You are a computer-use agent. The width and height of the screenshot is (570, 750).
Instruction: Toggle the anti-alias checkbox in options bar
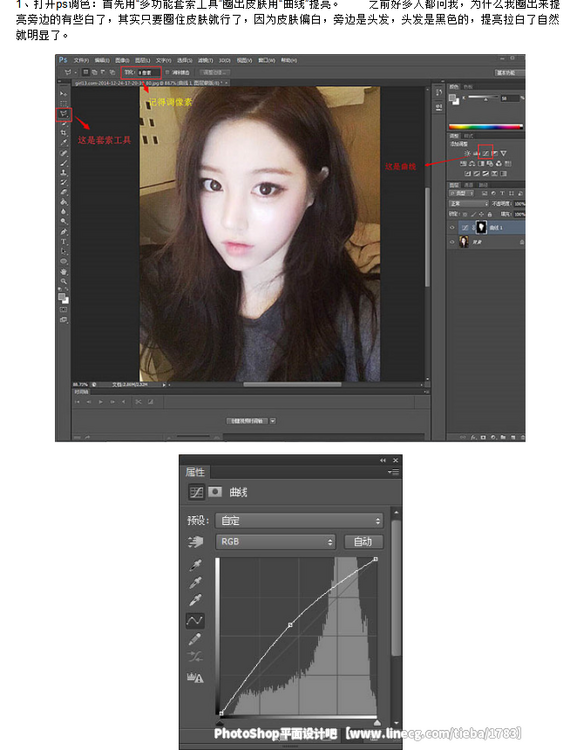167,73
